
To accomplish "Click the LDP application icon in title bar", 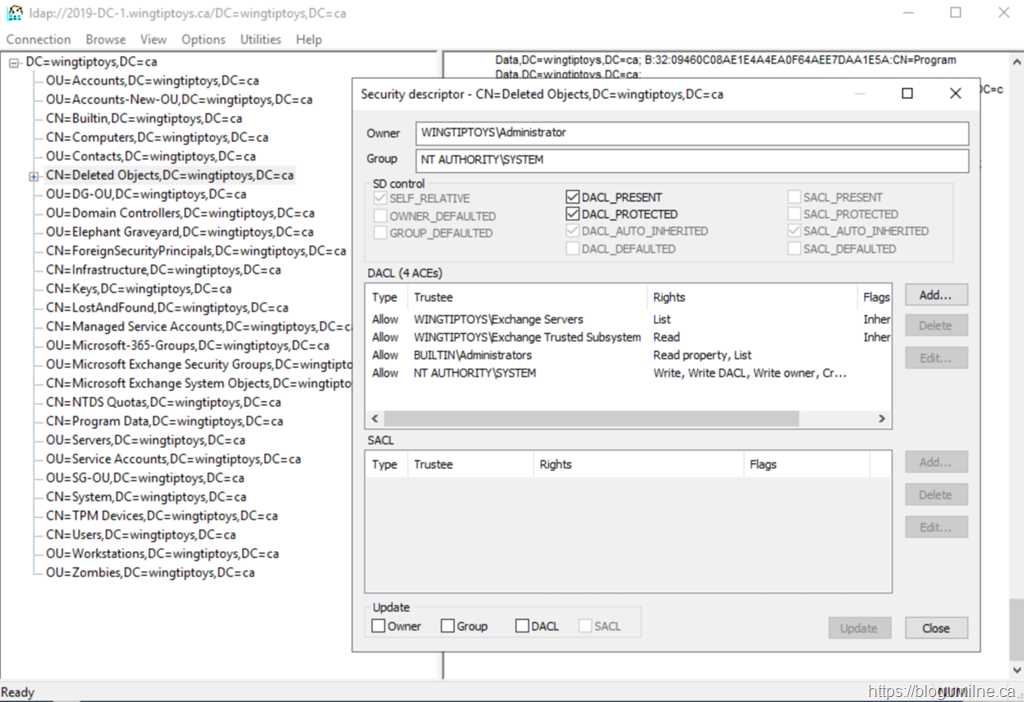I will (15, 13).
